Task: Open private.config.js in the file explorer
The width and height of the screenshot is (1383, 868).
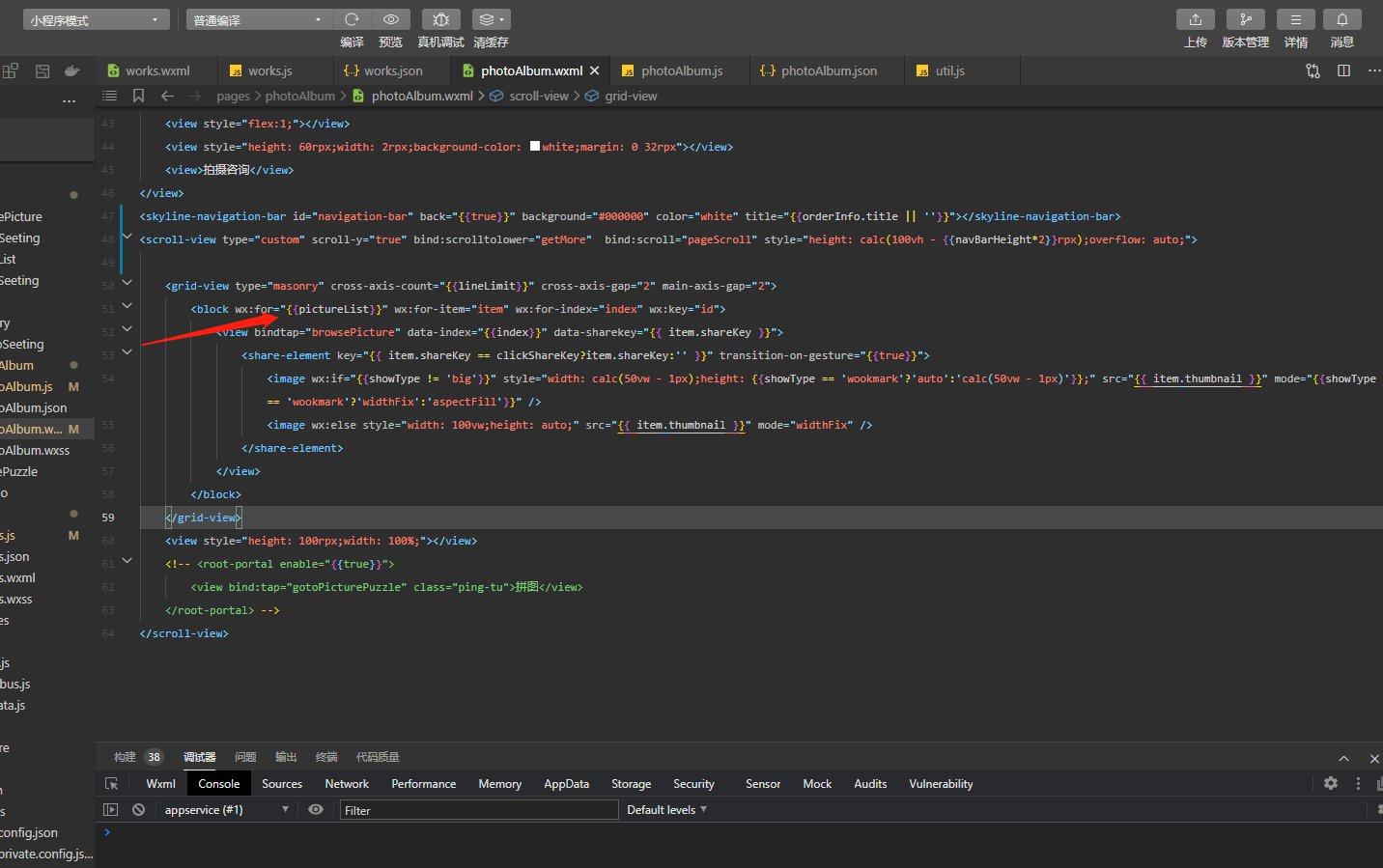Action: pos(46,854)
